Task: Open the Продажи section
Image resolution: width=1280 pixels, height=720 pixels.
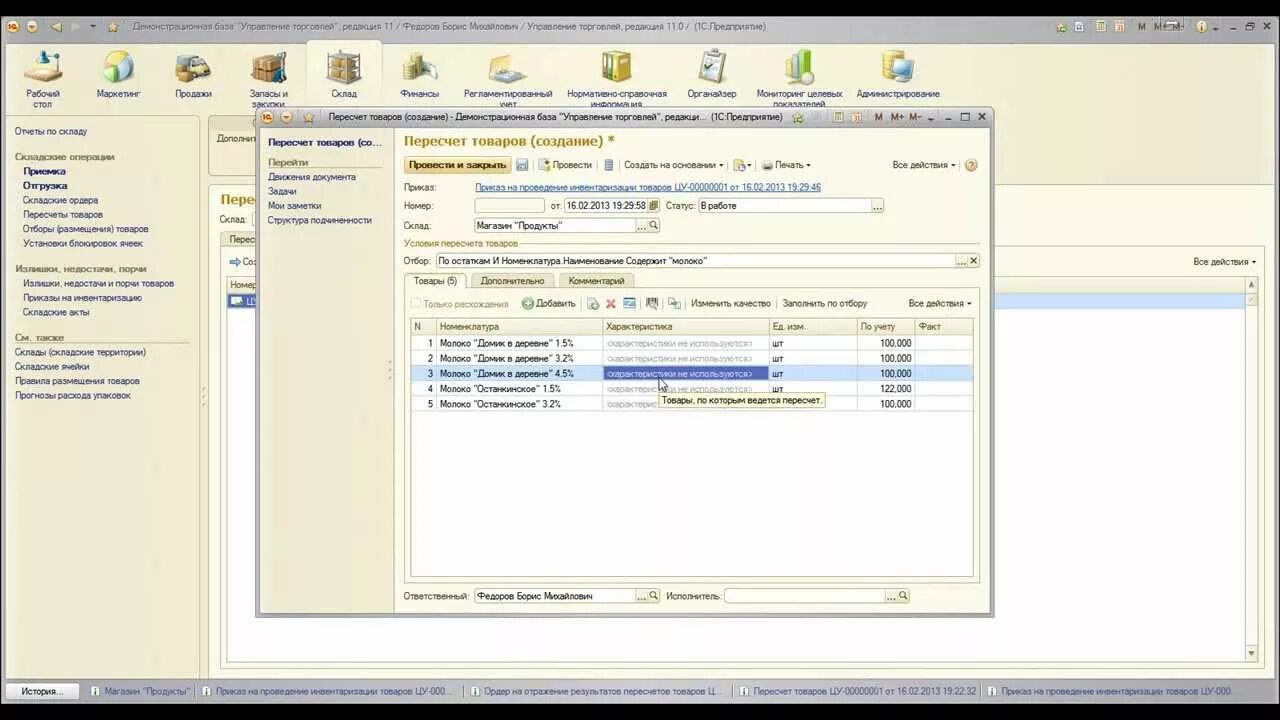Action: tap(193, 75)
